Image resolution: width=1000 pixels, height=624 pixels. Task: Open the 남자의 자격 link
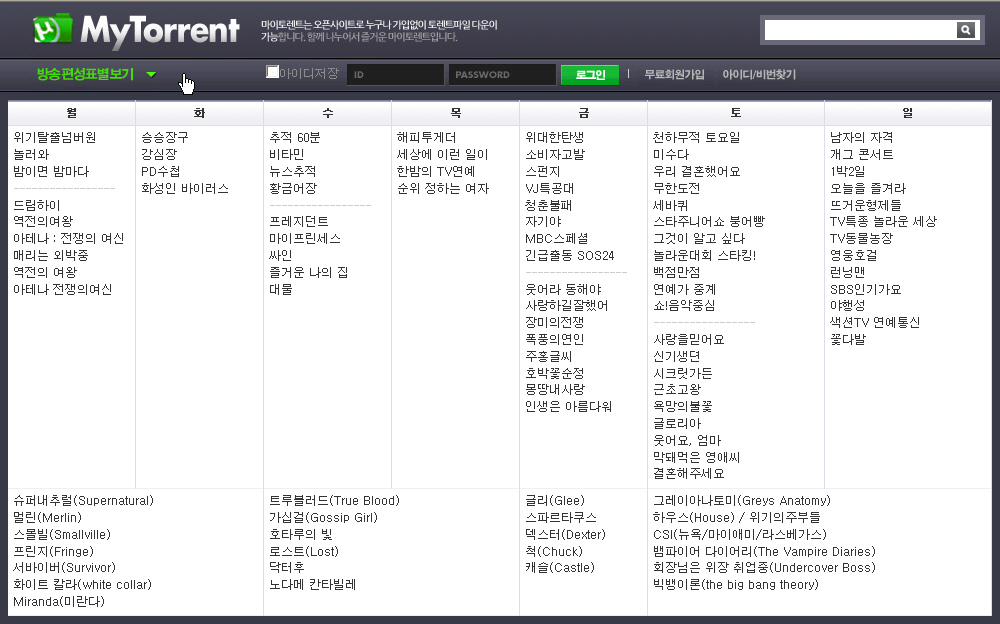(x=862, y=137)
